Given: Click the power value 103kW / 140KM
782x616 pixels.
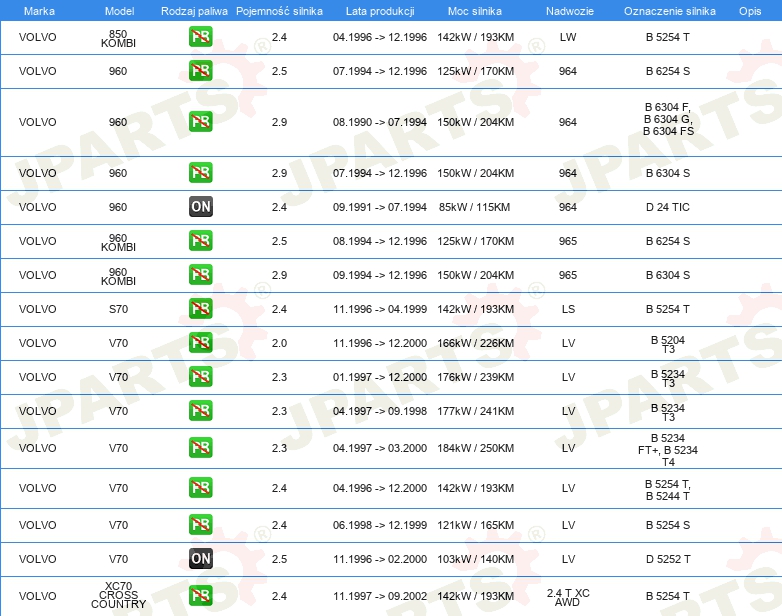Looking at the screenshot, I should [475, 559].
